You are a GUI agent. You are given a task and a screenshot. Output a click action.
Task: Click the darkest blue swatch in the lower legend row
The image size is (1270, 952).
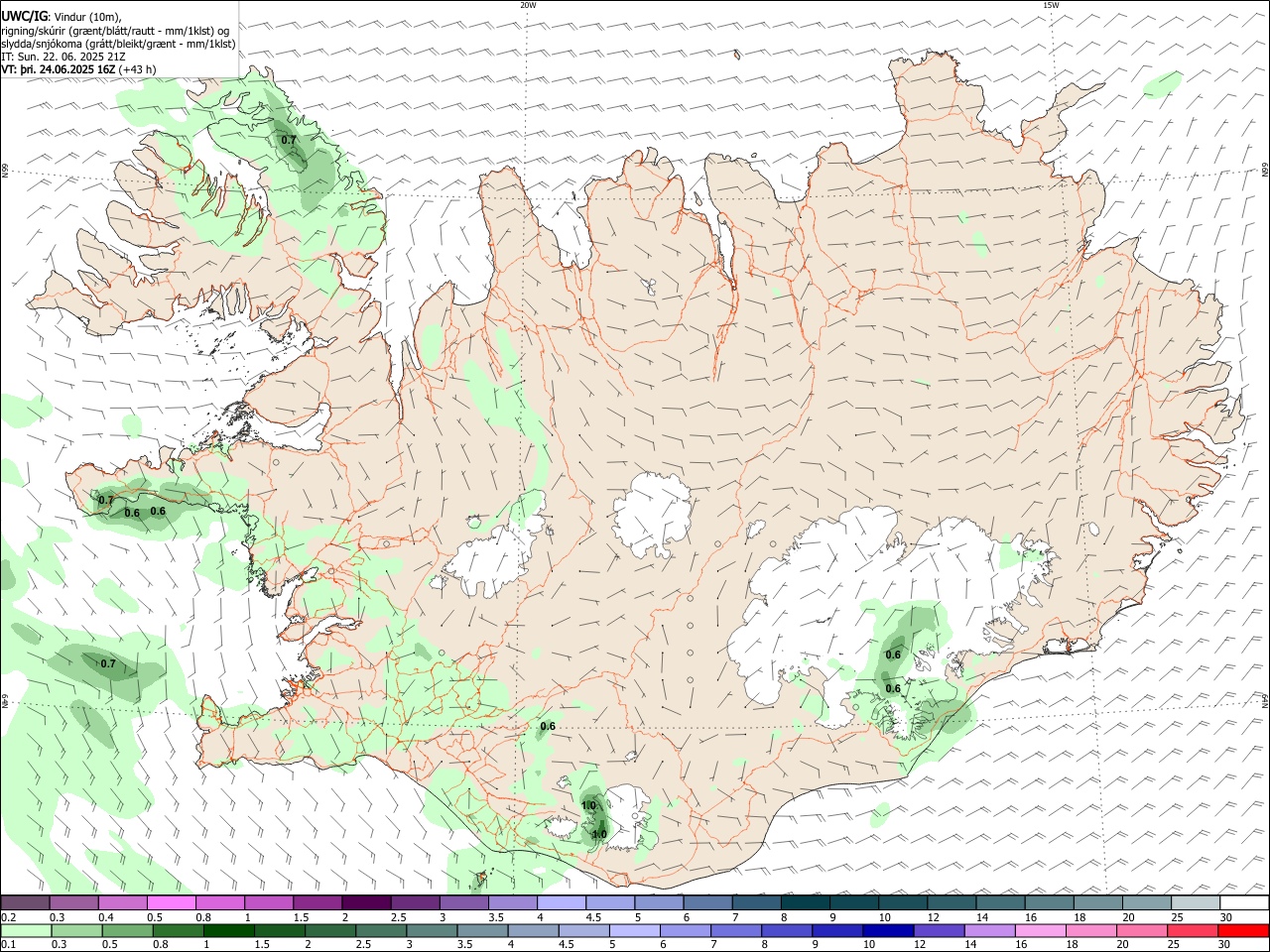pyautogui.click(x=886, y=930)
